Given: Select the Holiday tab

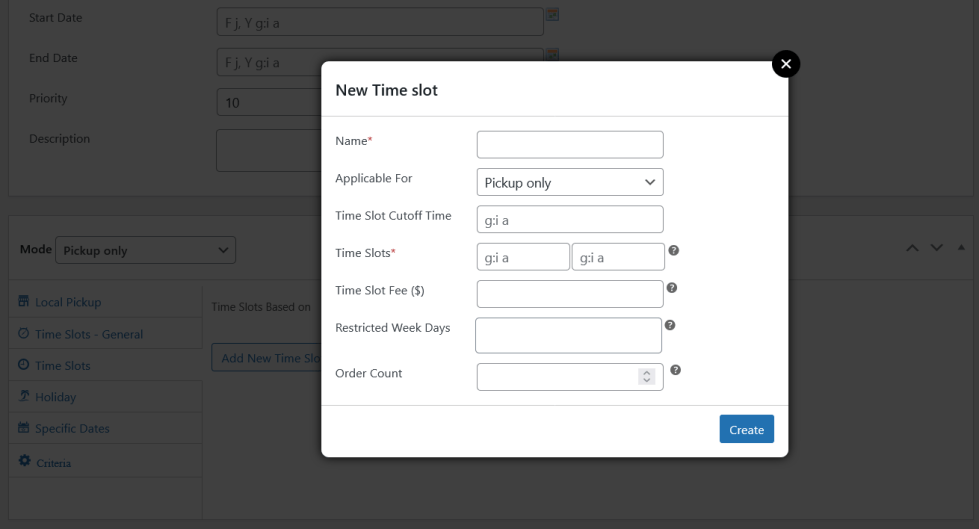Looking at the screenshot, I should 55,397.
